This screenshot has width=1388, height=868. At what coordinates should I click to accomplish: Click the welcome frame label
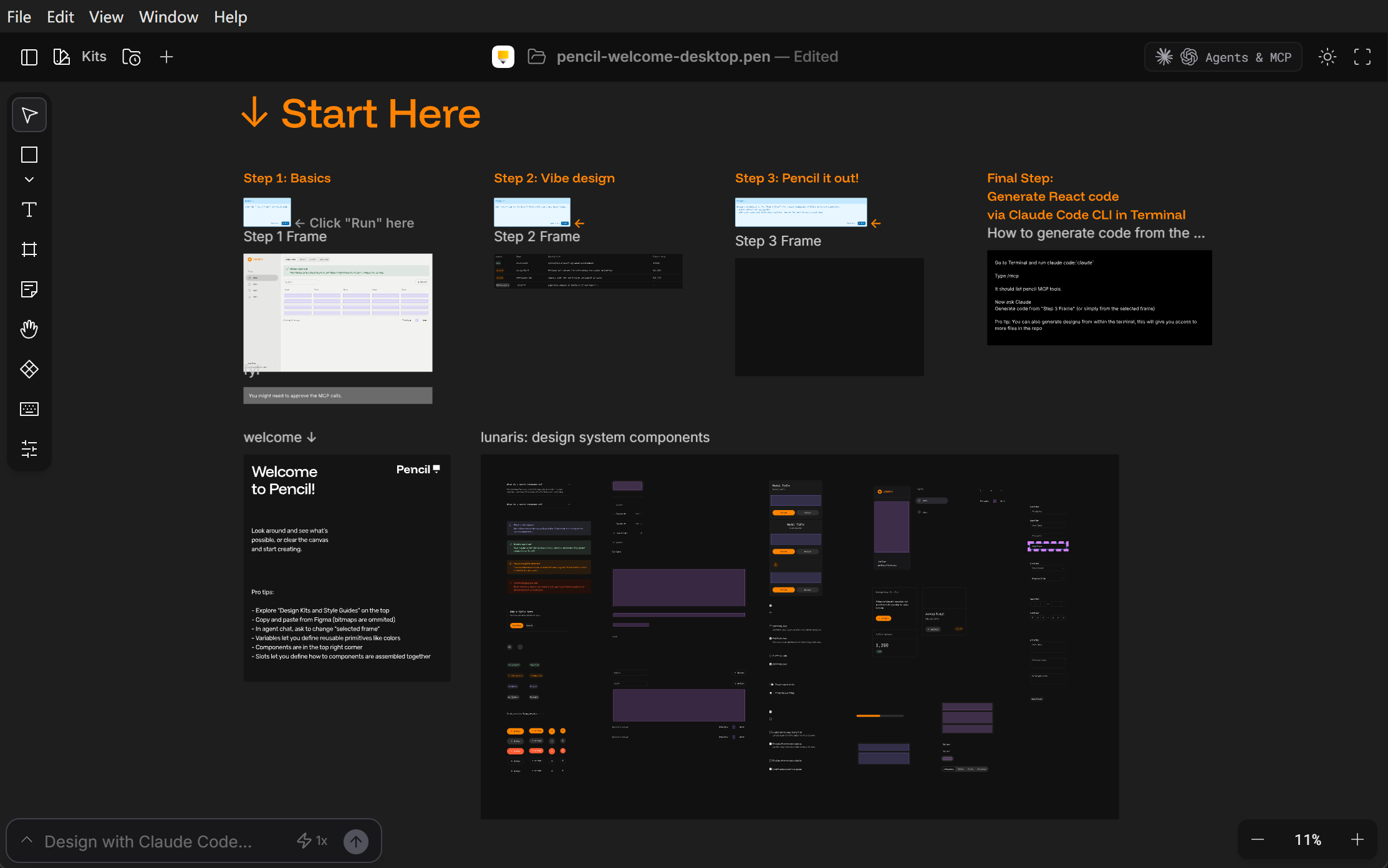point(280,437)
